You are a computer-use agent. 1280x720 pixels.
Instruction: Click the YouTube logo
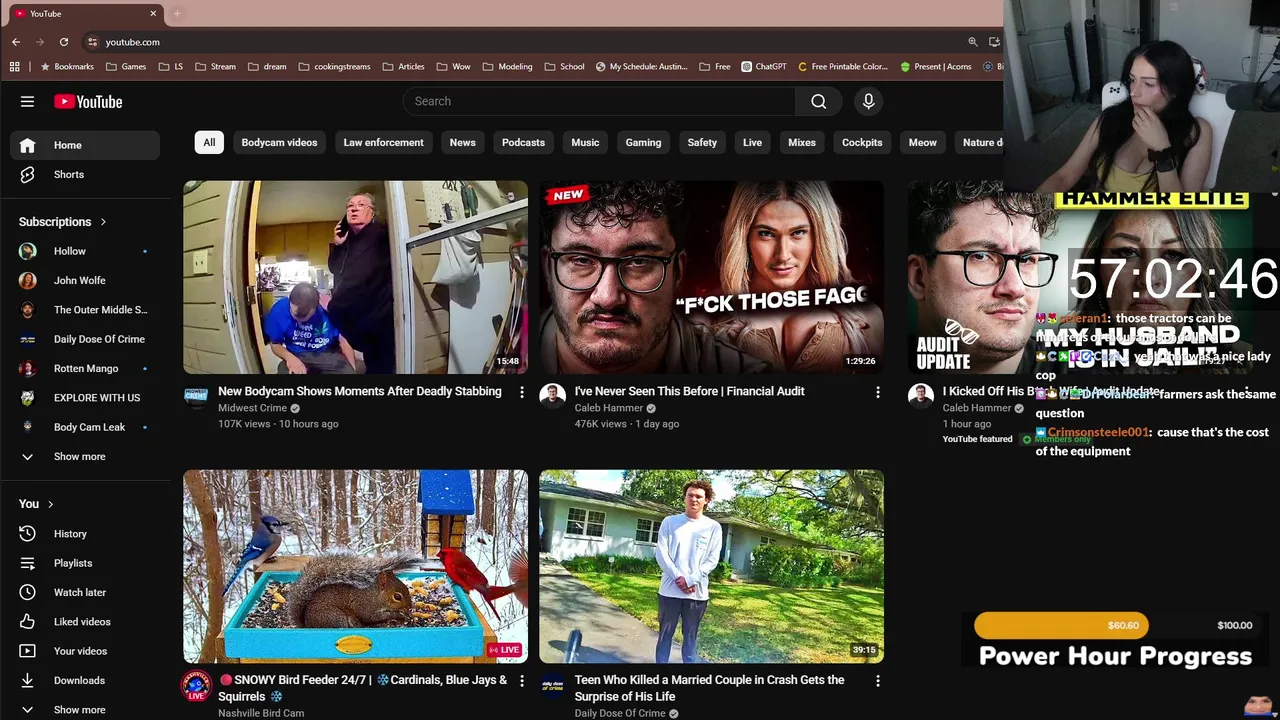[88, 101]
